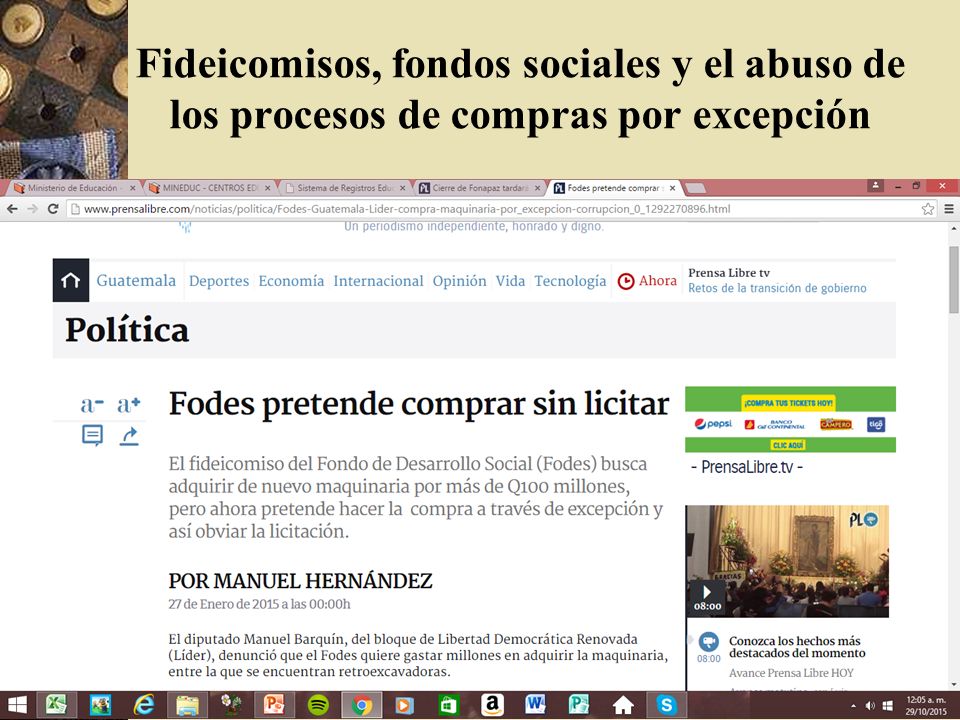This screenshot has width=960, height=720.
Task: Click the Ahora clock icon
Action: point(626,282)
